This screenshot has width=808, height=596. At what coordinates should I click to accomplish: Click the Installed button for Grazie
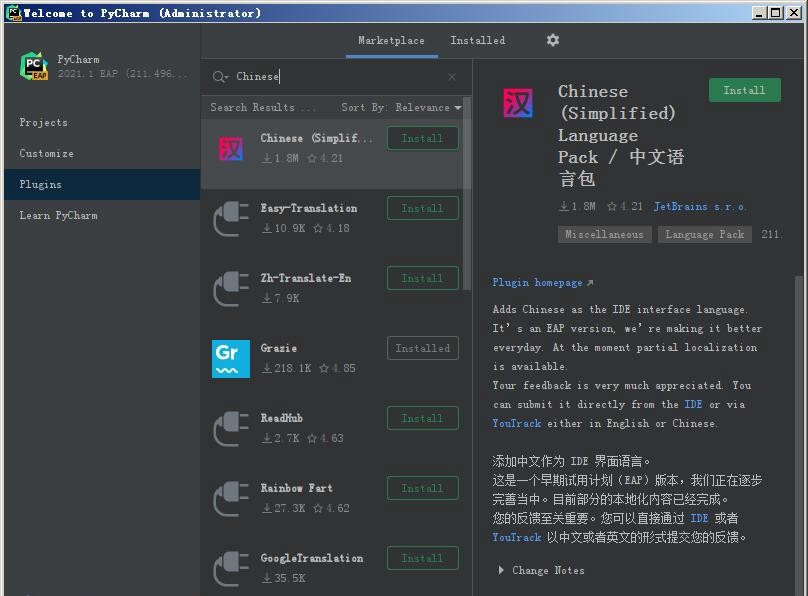423,348
